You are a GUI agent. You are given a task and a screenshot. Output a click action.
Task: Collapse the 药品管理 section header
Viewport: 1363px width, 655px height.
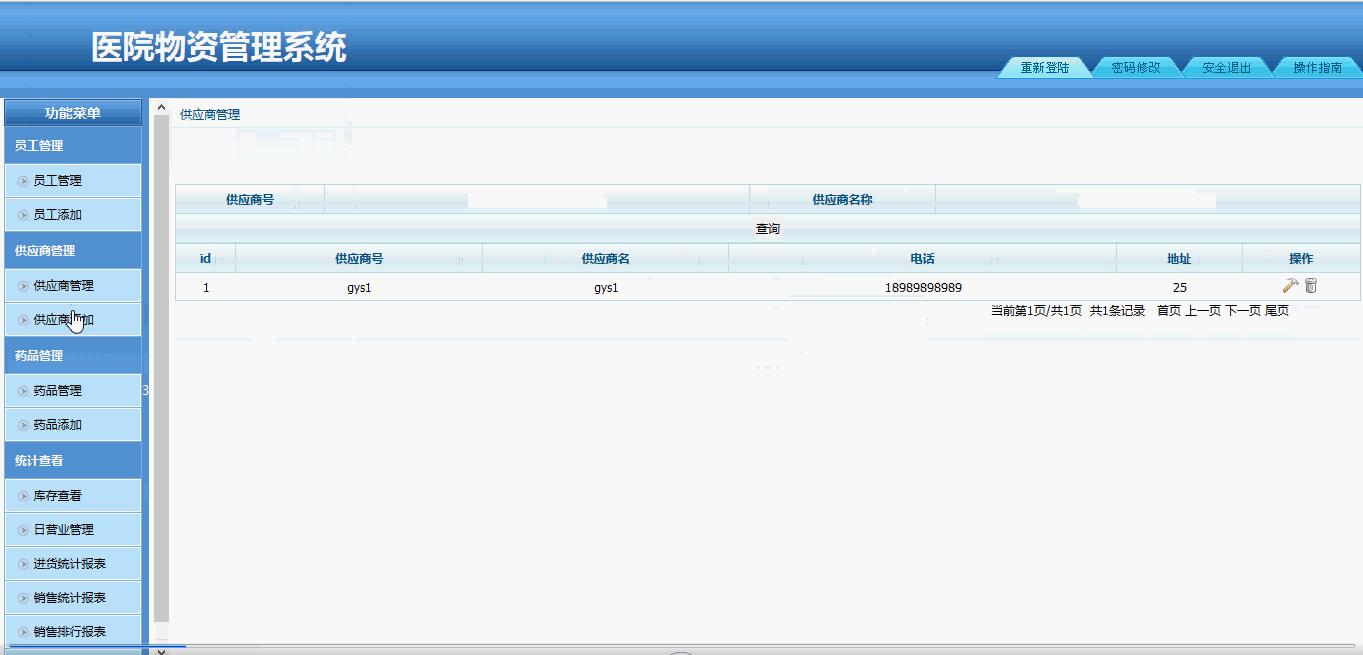click(73, 356)
